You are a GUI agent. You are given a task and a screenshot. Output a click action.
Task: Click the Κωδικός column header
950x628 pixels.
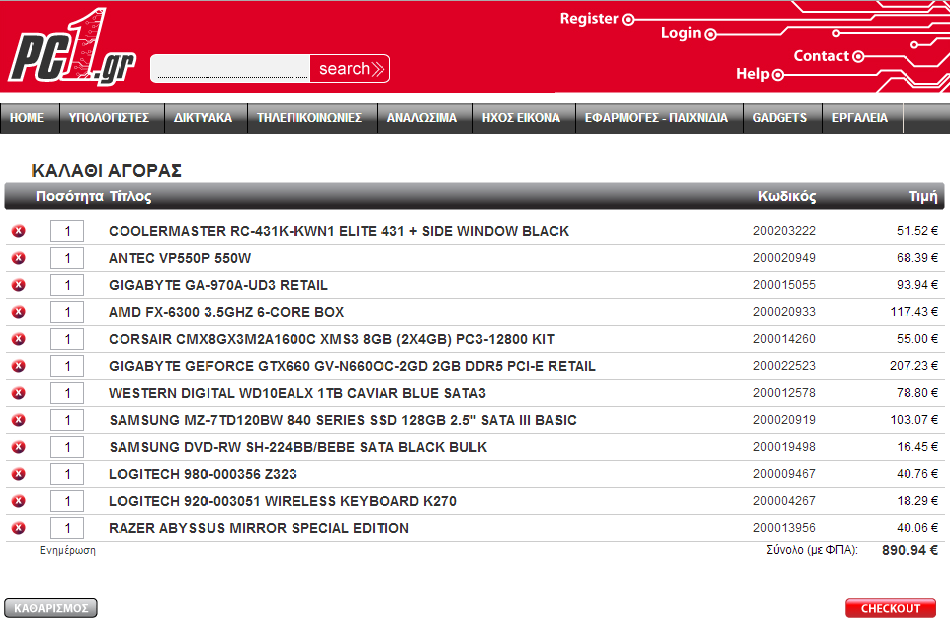787,196
